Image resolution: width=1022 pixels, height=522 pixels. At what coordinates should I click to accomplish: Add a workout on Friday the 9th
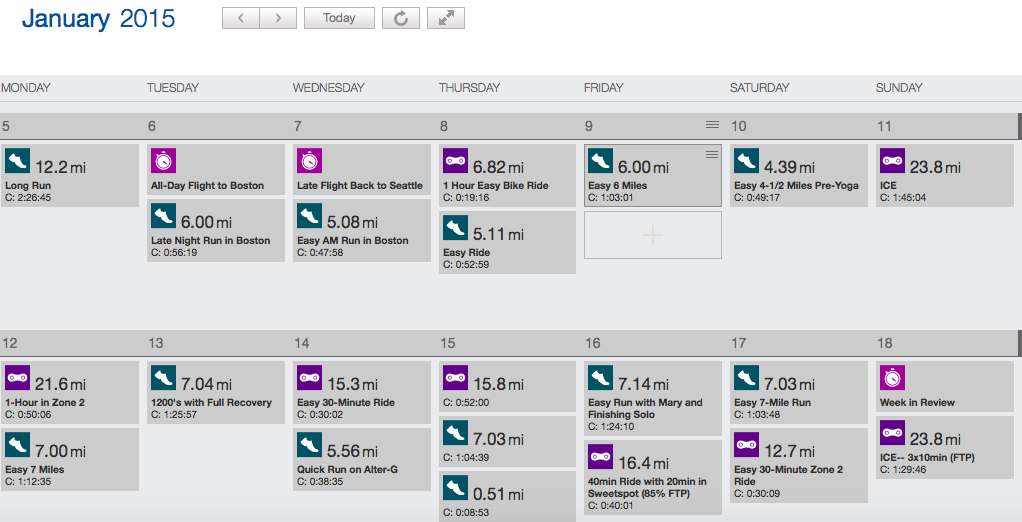pos(652,235)
